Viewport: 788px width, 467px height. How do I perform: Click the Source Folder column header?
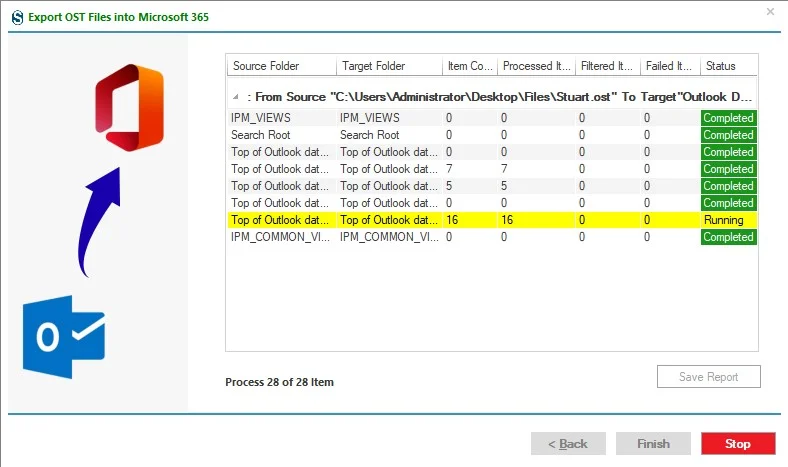[282, 66]
